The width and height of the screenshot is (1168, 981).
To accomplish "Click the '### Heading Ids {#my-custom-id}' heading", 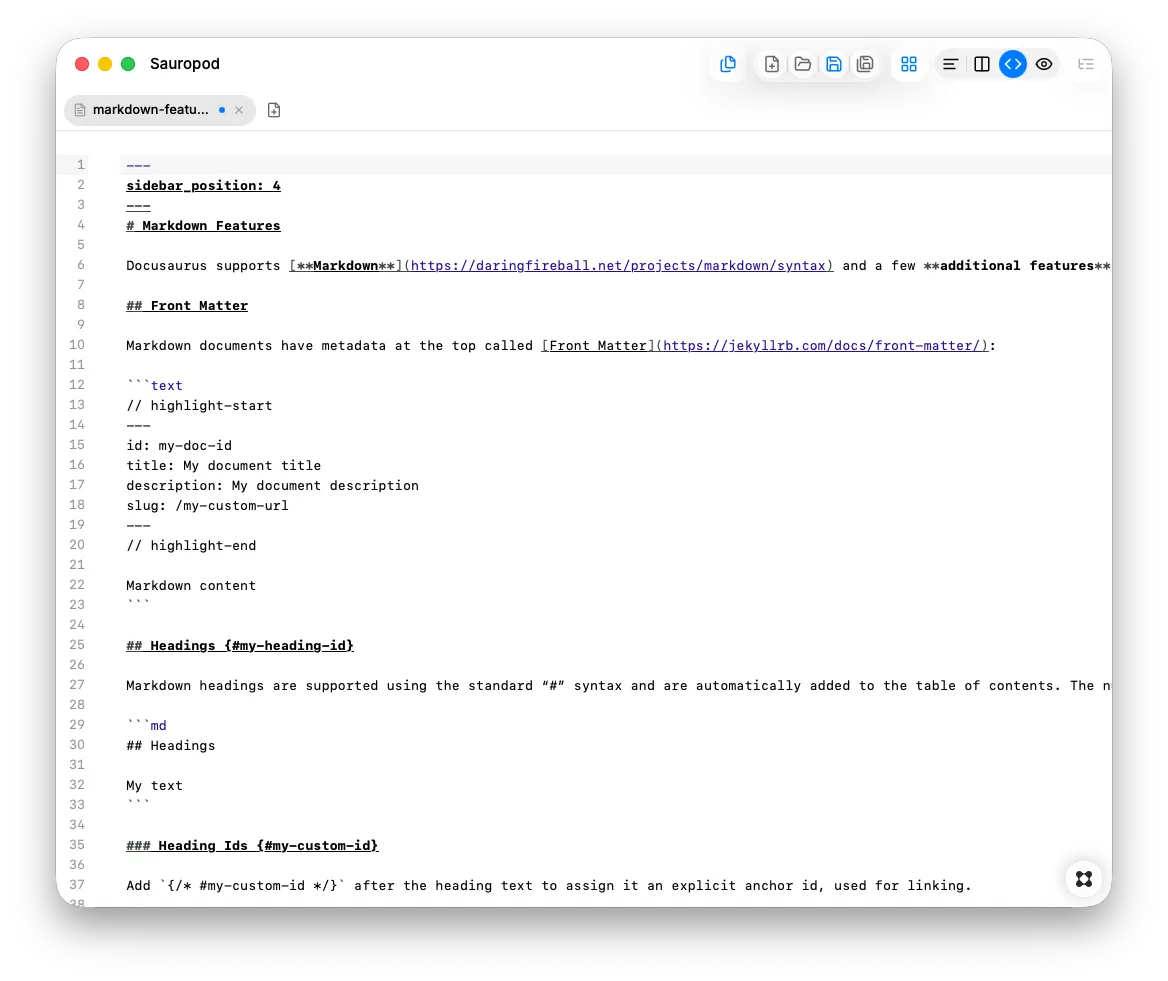I will point(253,845).
